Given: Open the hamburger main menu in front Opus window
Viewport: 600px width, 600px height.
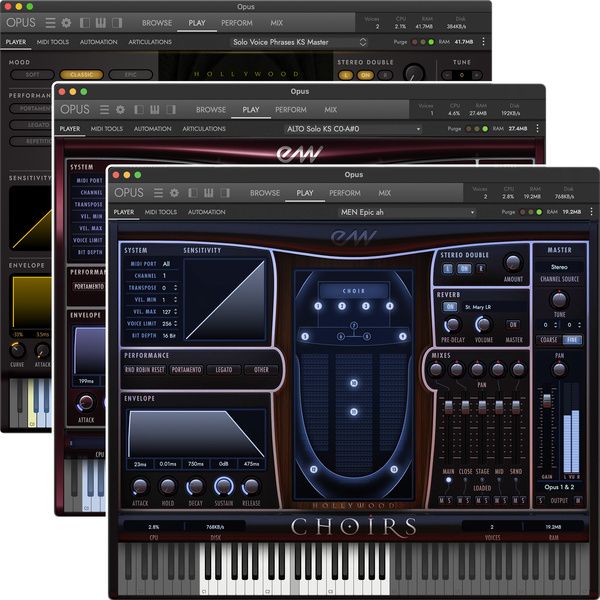Looking at the screenshot, I should [x=158, y=192].
